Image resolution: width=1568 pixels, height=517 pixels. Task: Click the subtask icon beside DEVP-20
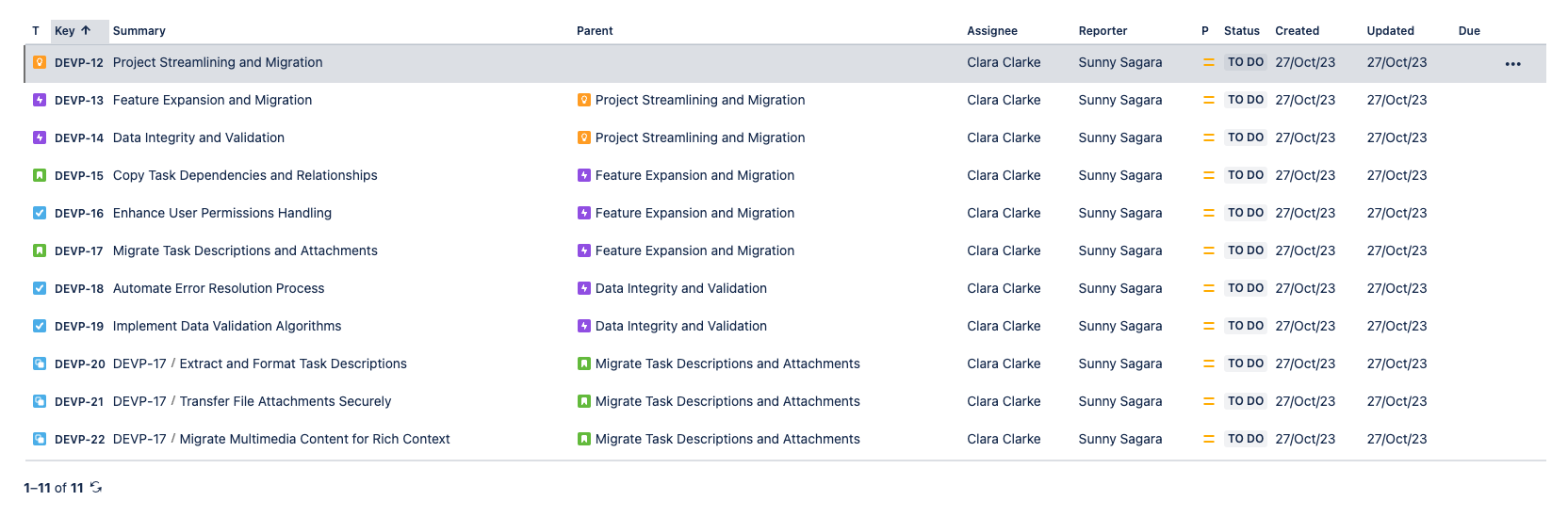point(40,364)
